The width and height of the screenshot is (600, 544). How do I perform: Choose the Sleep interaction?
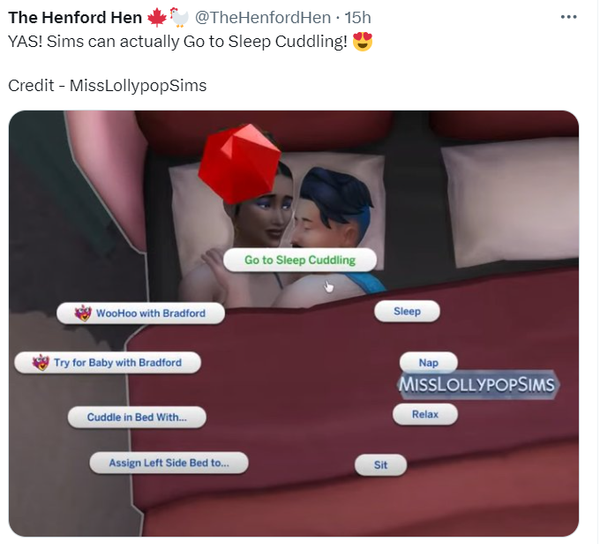click(x=407, y=311)
